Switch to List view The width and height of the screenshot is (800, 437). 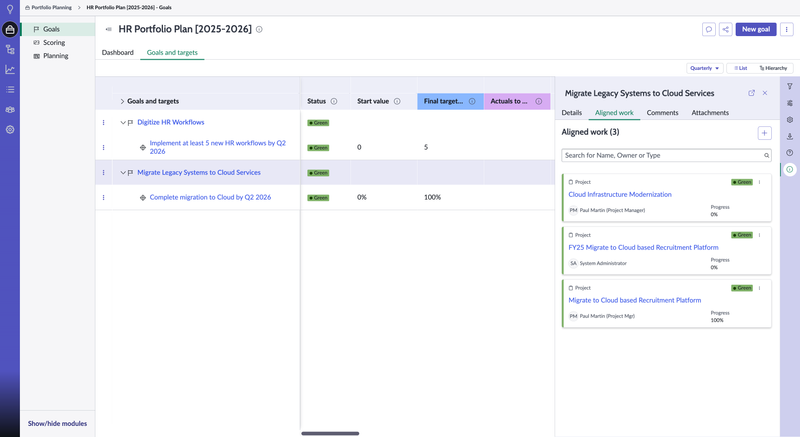[740, 68]
